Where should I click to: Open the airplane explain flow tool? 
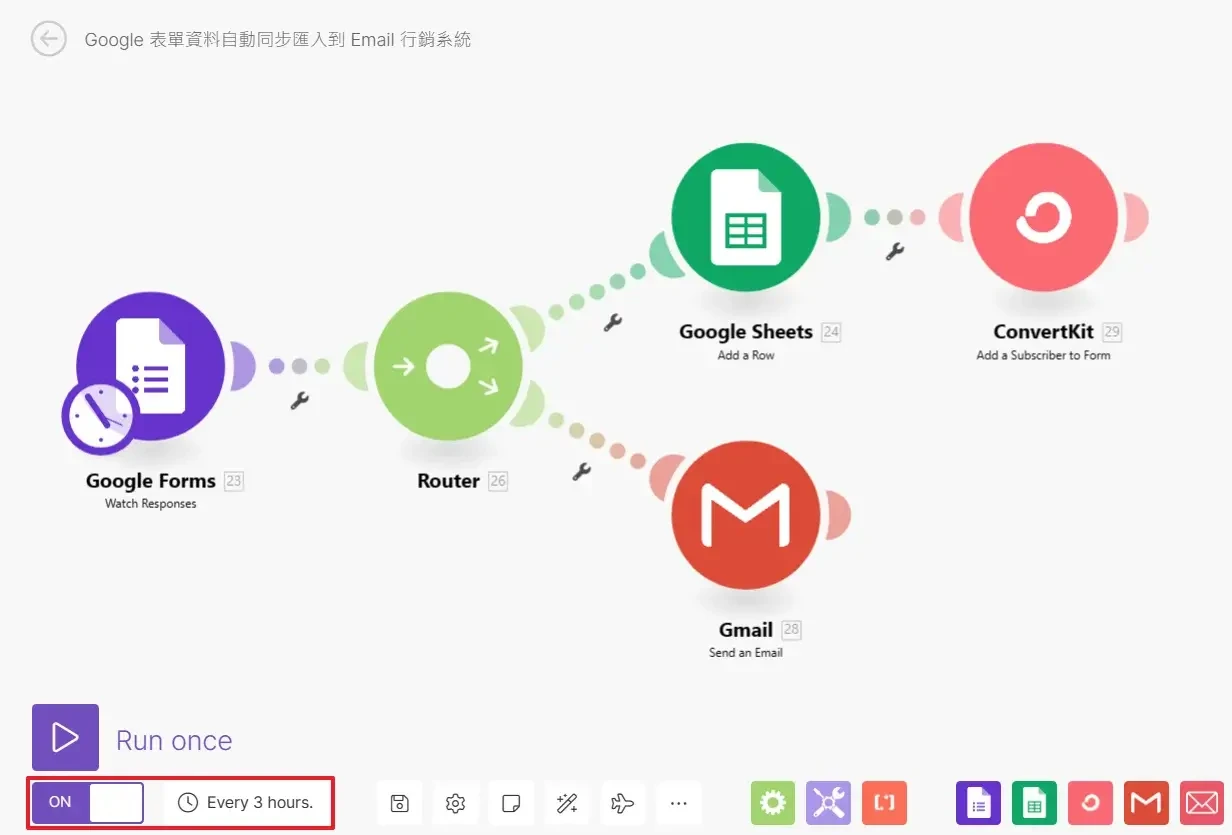623,803
